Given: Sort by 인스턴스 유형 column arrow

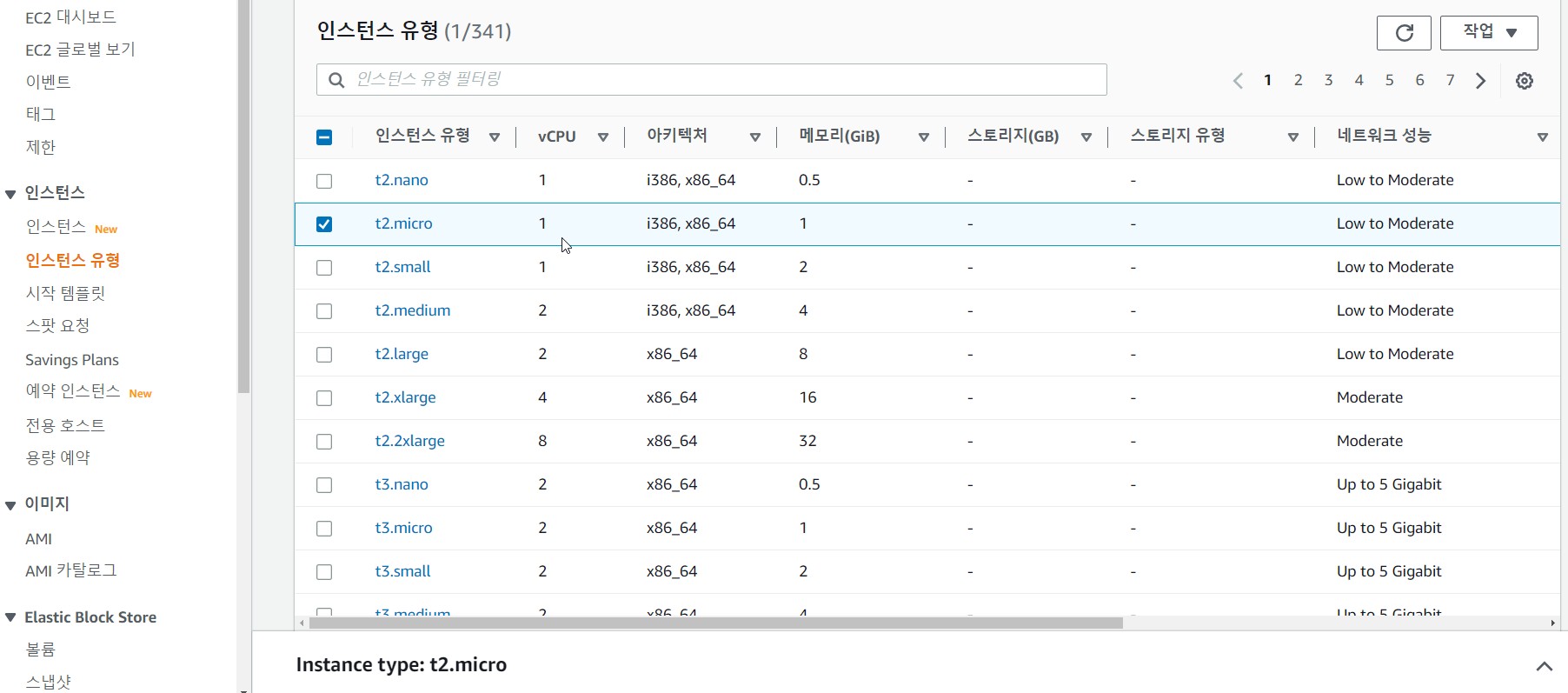Looking at the screenshot, I should 495,137.
